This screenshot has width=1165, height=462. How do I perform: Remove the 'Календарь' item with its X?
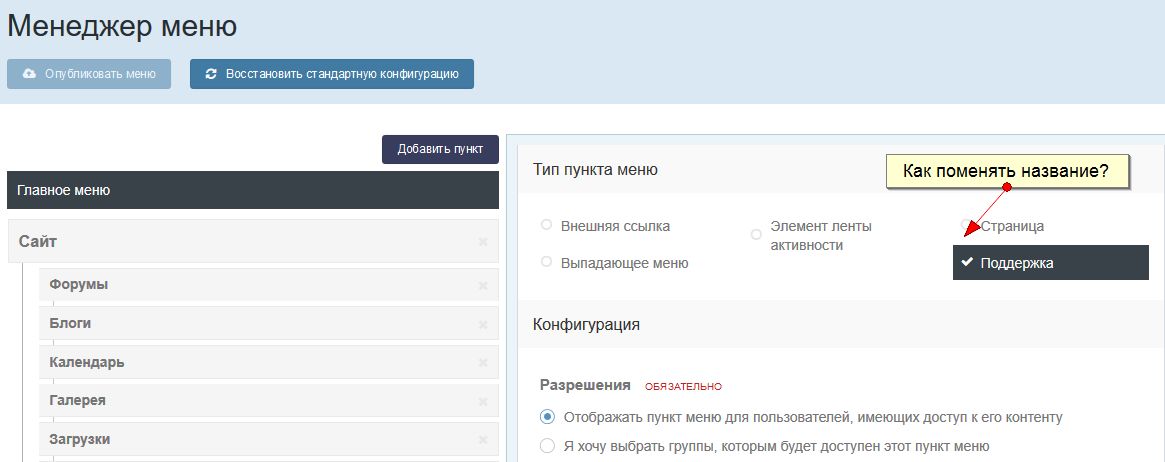pyautogui.click(x=483, y=363)
